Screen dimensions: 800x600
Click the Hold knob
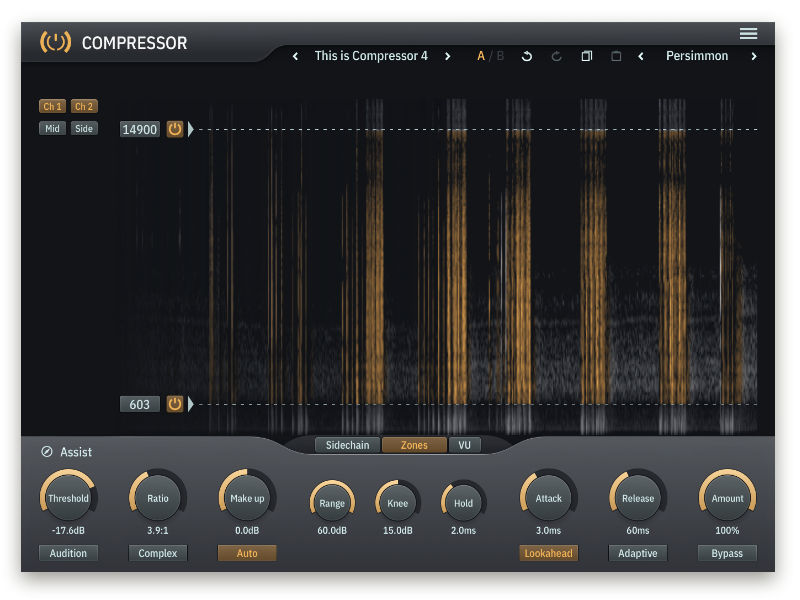[463, 503]
